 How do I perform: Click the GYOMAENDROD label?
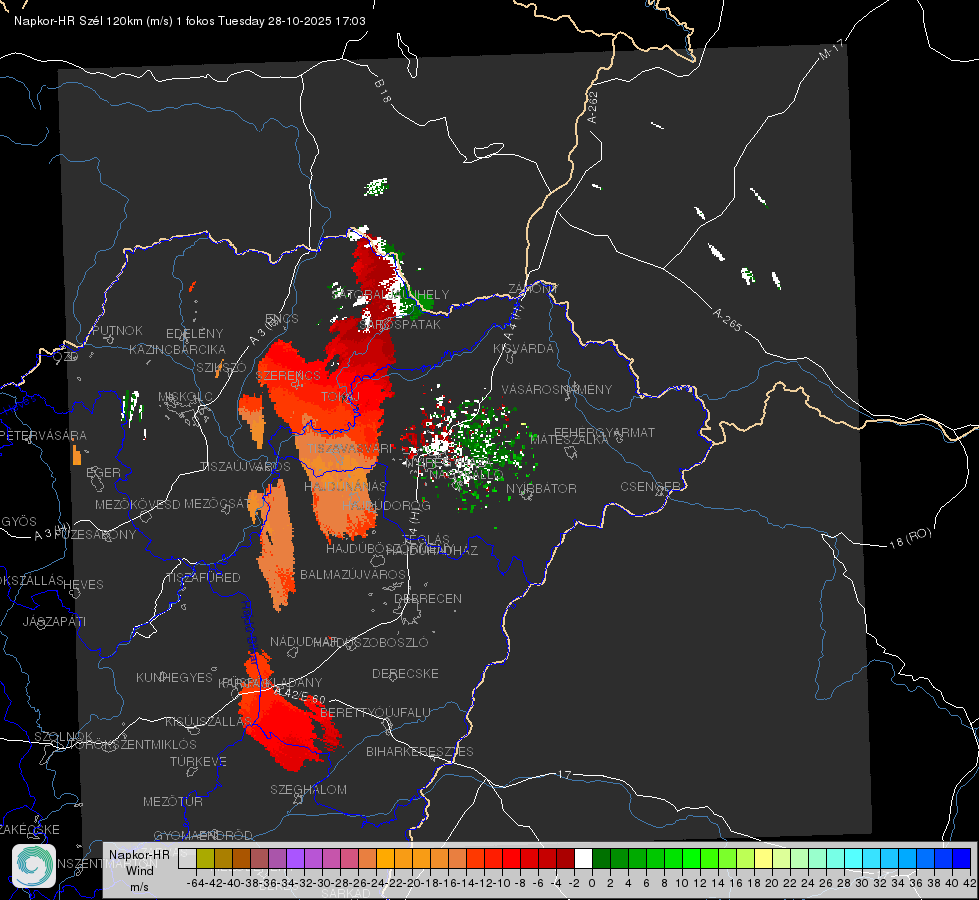203,835
